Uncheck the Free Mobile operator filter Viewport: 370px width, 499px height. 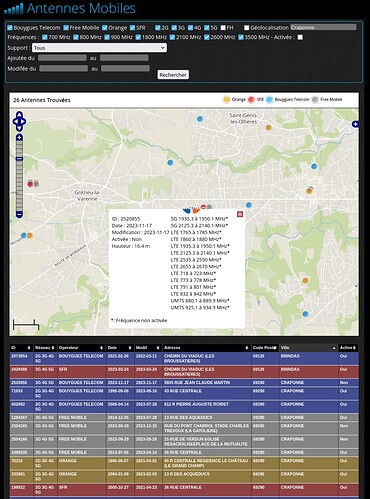(66, 27)
